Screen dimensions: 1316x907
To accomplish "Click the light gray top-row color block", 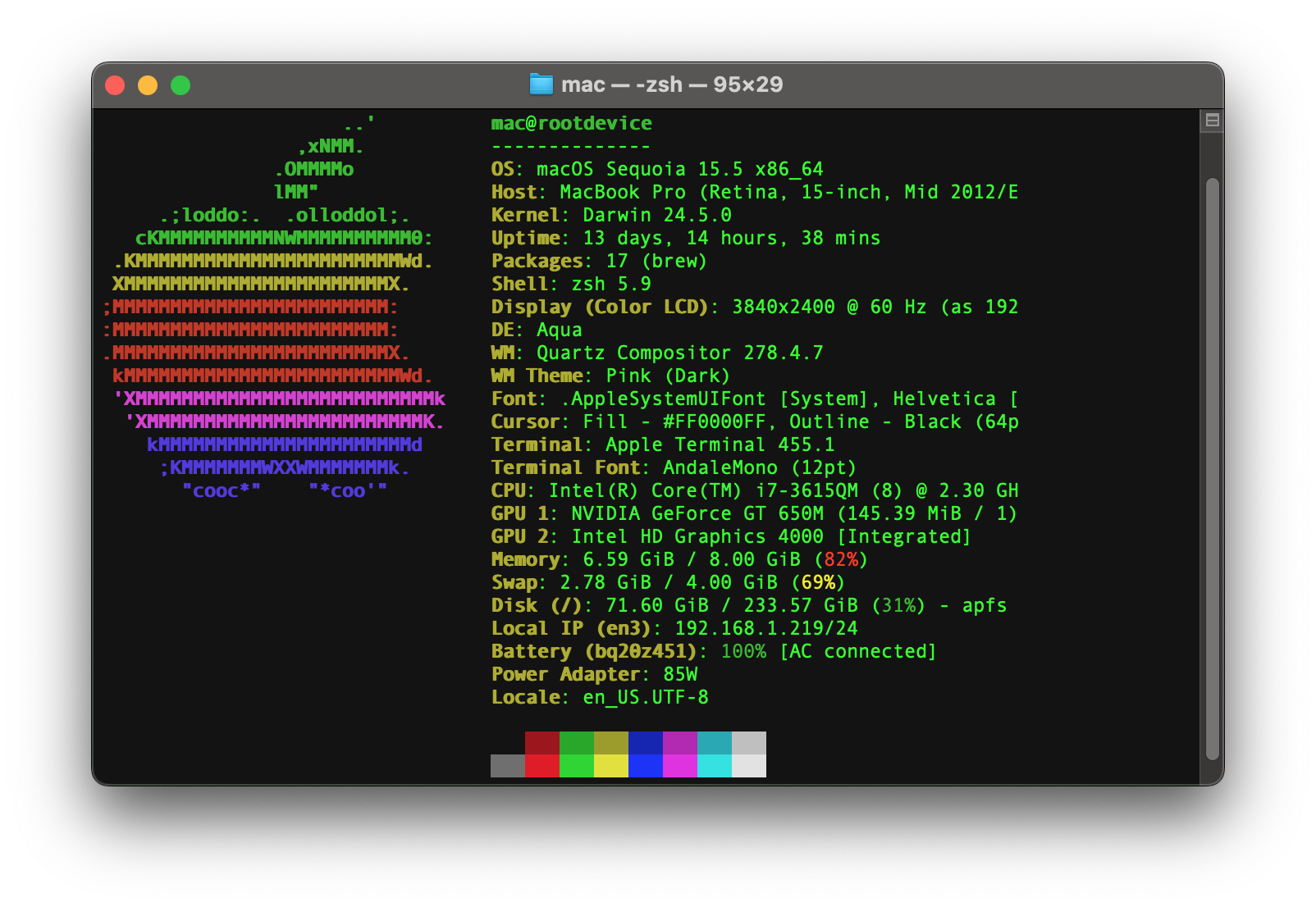I will coord(749,743).
